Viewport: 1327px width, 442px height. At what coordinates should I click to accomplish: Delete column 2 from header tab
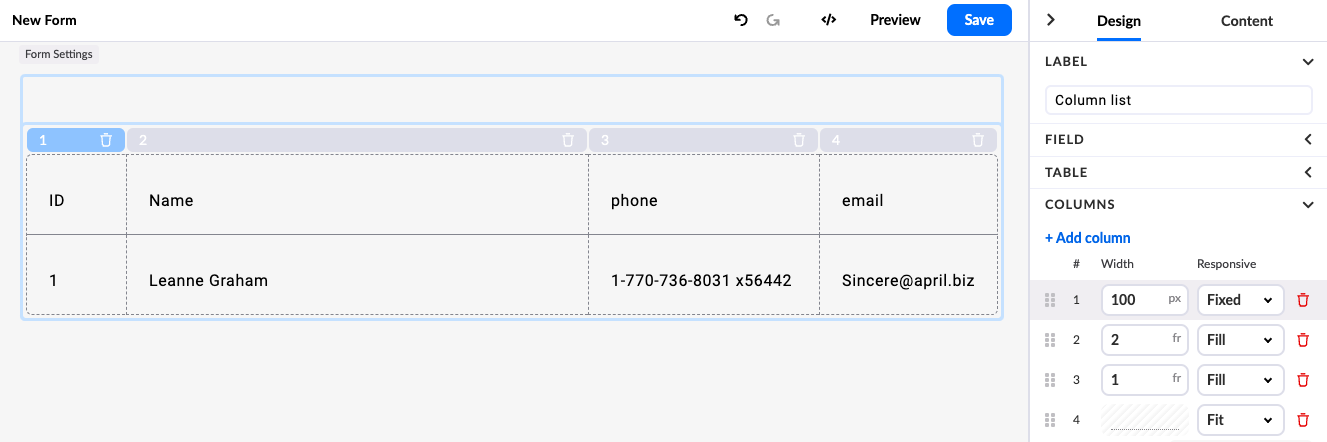point(568,140)
